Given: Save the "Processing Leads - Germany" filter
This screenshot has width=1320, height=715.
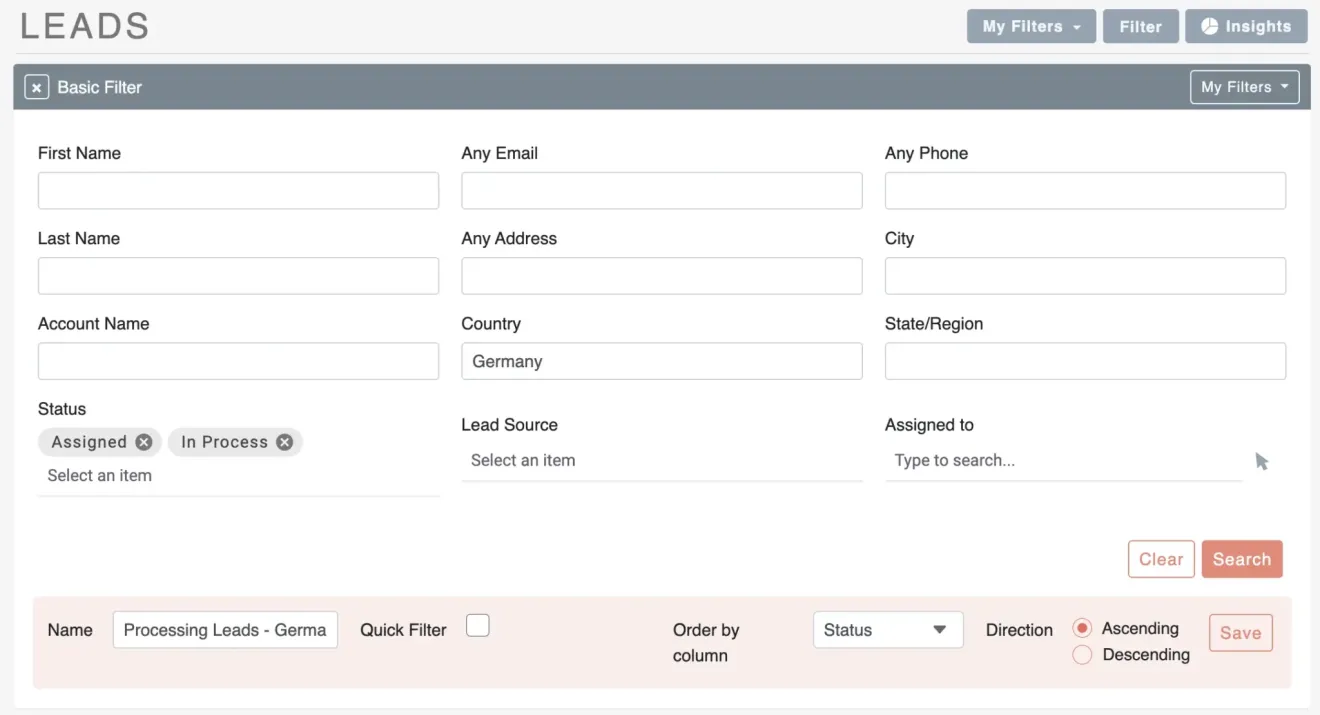Looking at the screenshot, I should (1240, 632).
